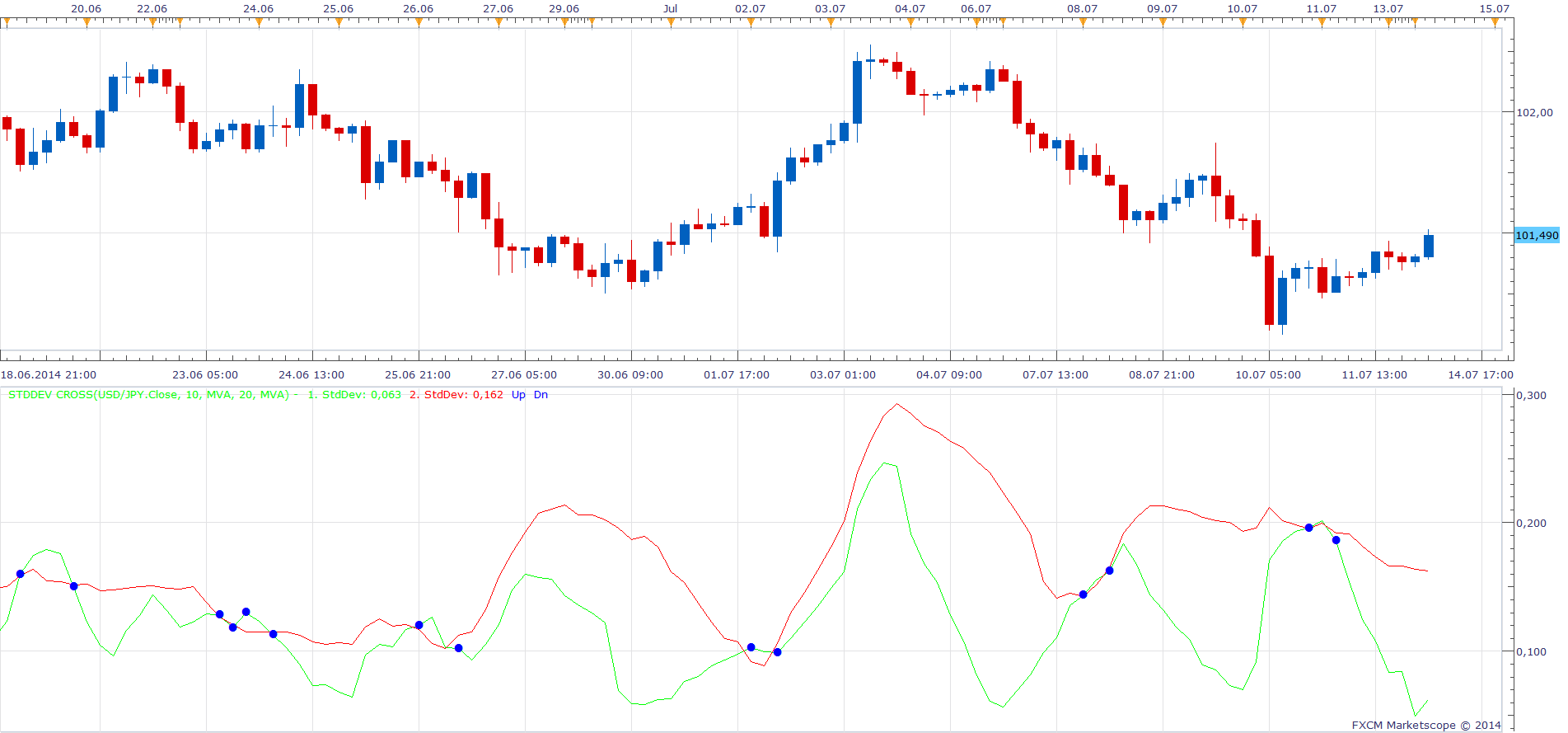Click the blue current price tag 101,490
Image resolution: width=1568 pixels, height=733 pixels.
tap(1537, 235)
